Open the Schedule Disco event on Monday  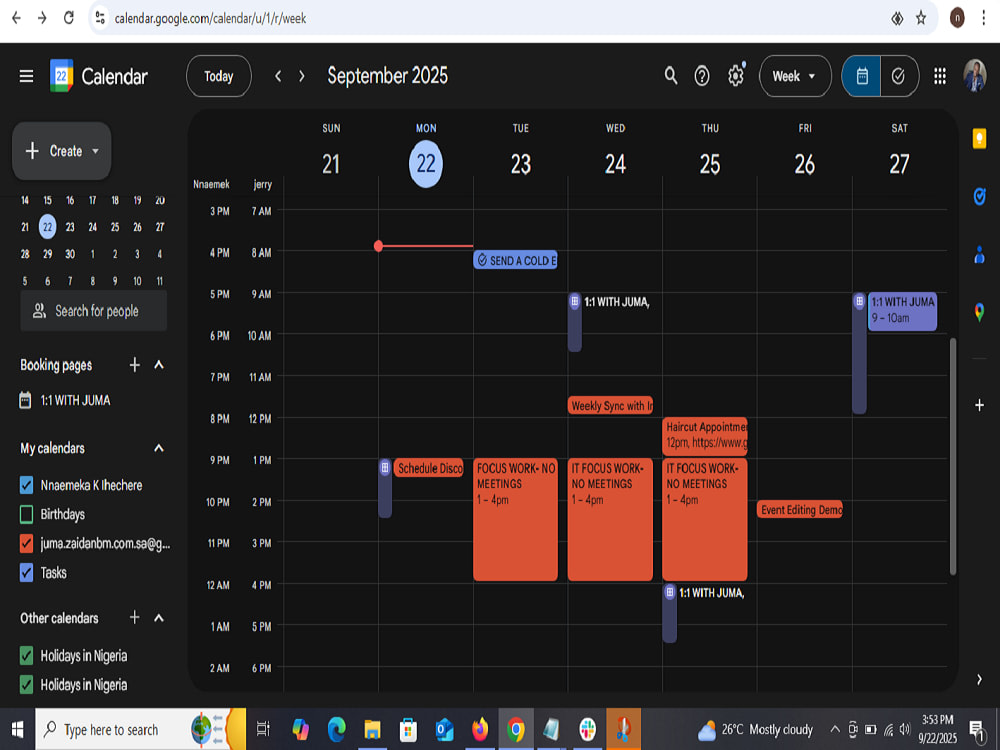coord(429,468)
